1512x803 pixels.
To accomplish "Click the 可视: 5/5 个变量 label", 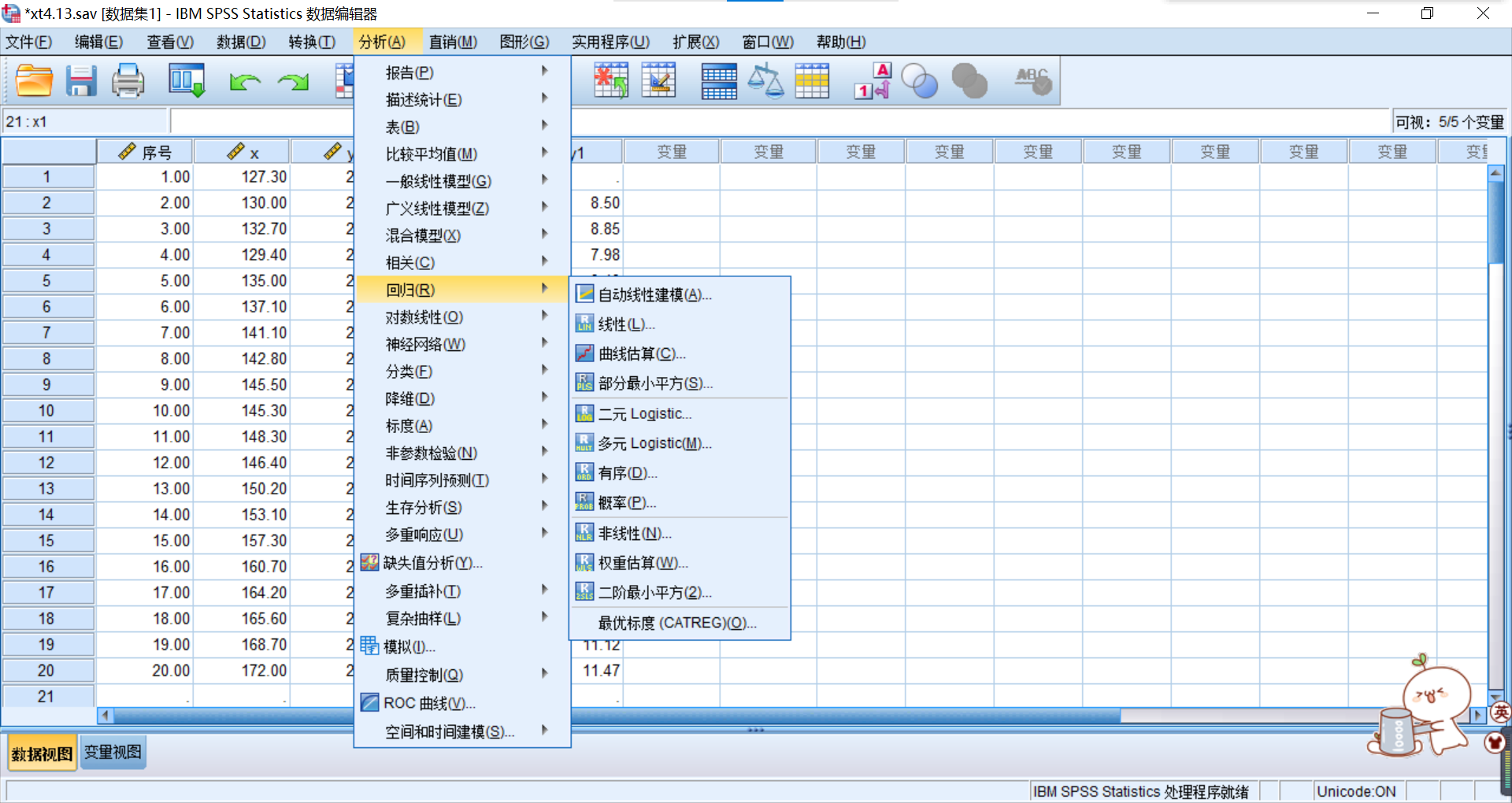I will [1449, 122].
